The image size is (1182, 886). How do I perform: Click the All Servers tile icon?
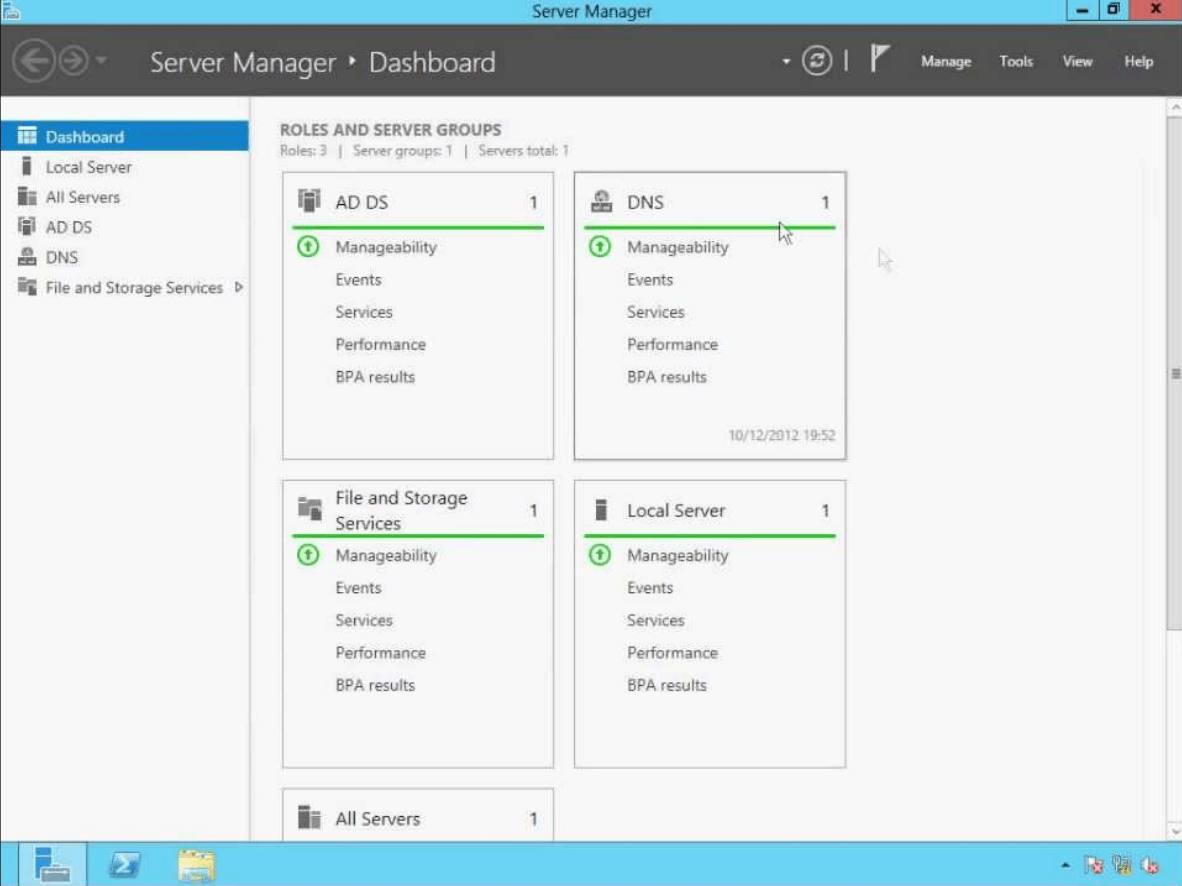309,817
